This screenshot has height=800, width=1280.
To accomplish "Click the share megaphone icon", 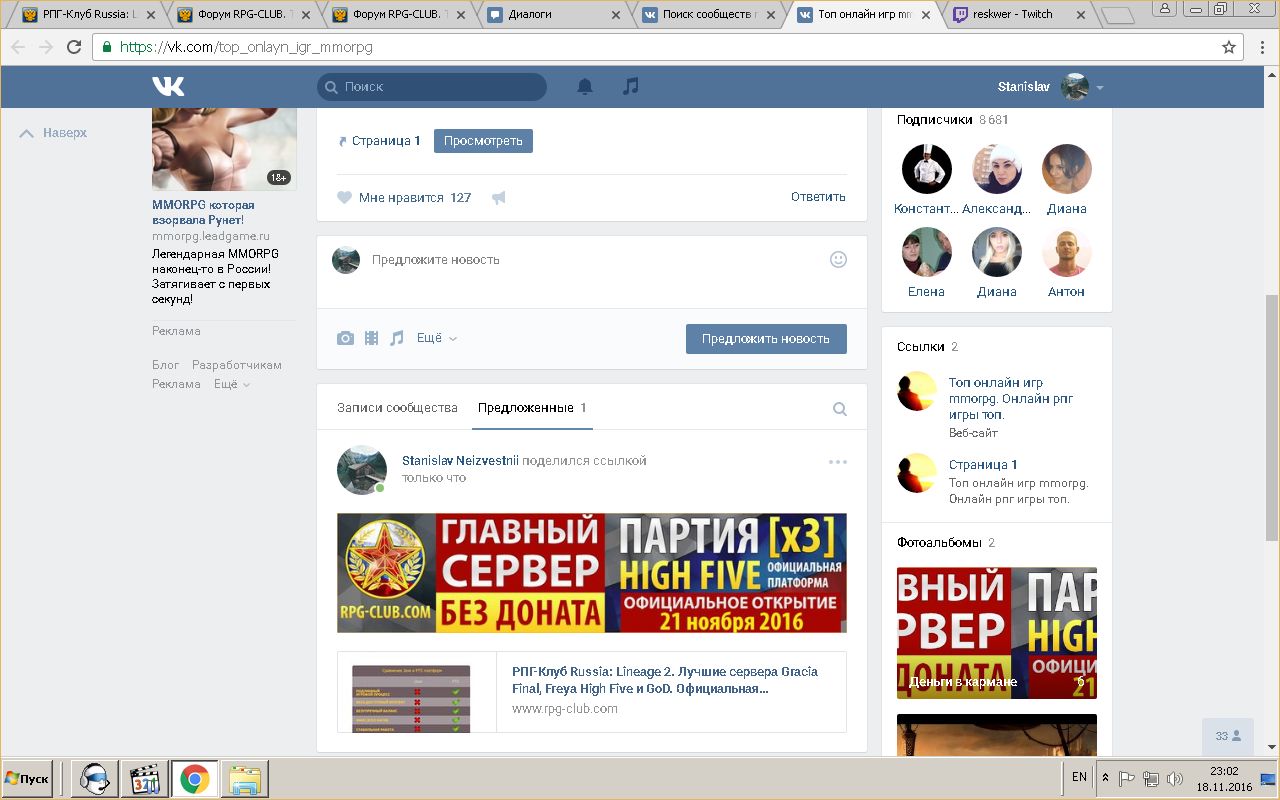I will [498, 198].
